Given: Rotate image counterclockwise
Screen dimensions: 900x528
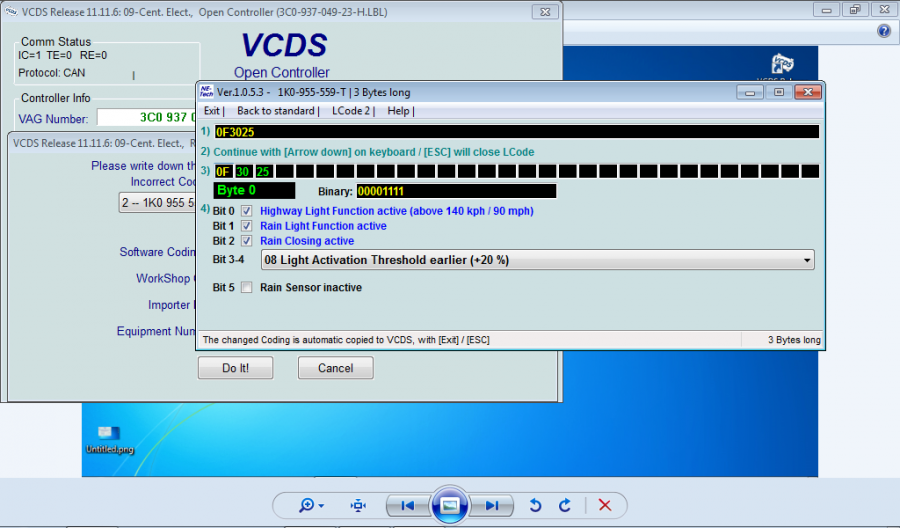Looking at the screenshot, I should point(535,505).
